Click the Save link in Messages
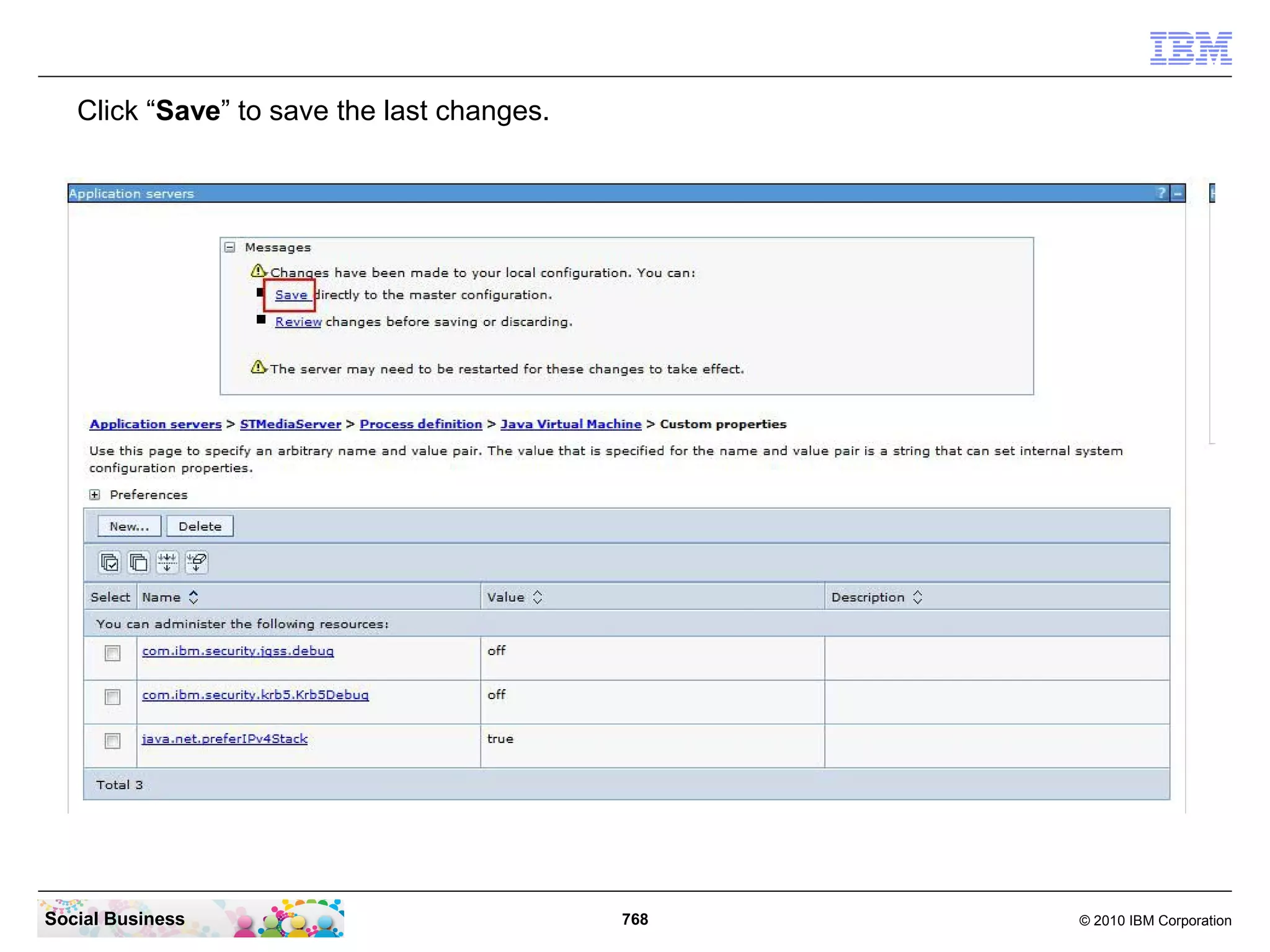1270x952 pixels. (291, 295)
